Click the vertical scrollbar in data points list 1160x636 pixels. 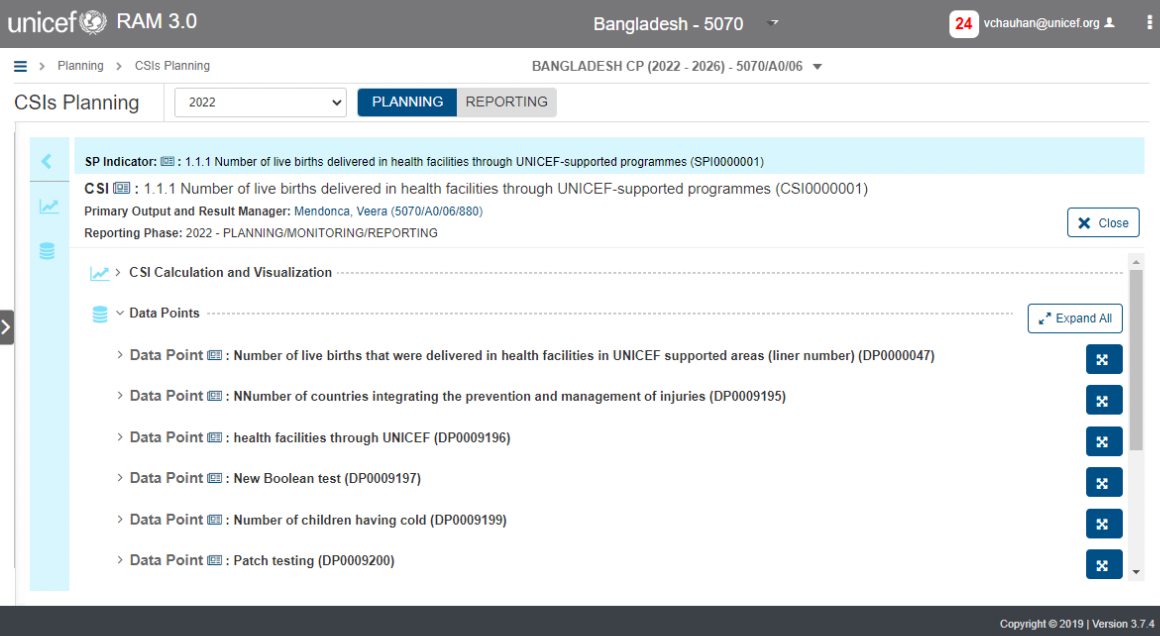pyautogui.click(x=1136, y=360)
